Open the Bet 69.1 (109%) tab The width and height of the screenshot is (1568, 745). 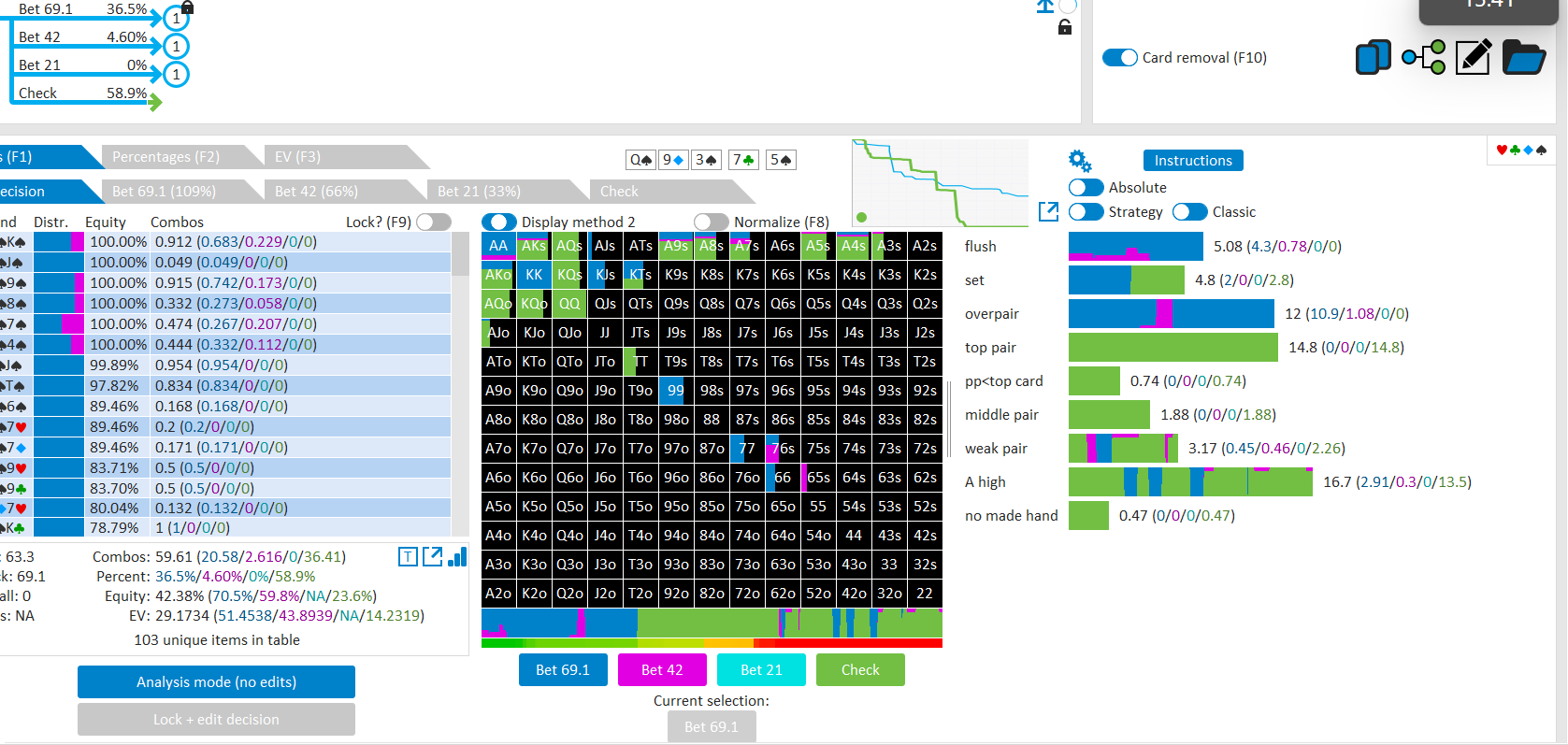pos(165,191)
